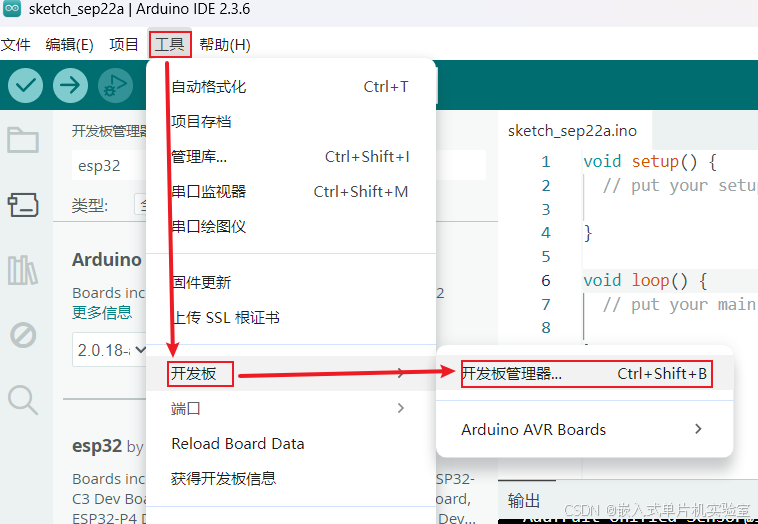Screen dimensions: 758x524
Task: Switch to sketch_sep22a.ino tab
Action: tap(572, 131)
